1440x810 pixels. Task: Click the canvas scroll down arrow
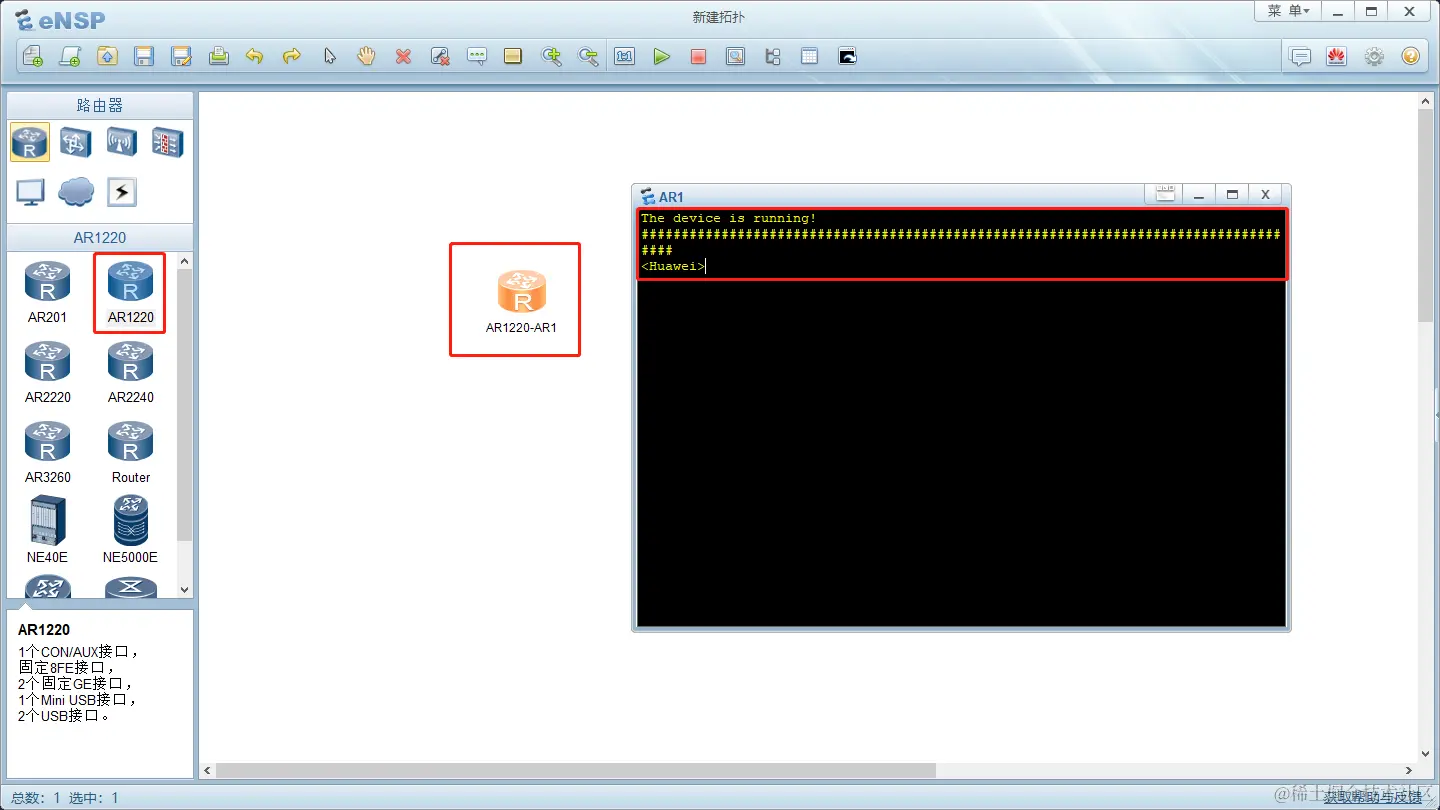point(1425,754)
